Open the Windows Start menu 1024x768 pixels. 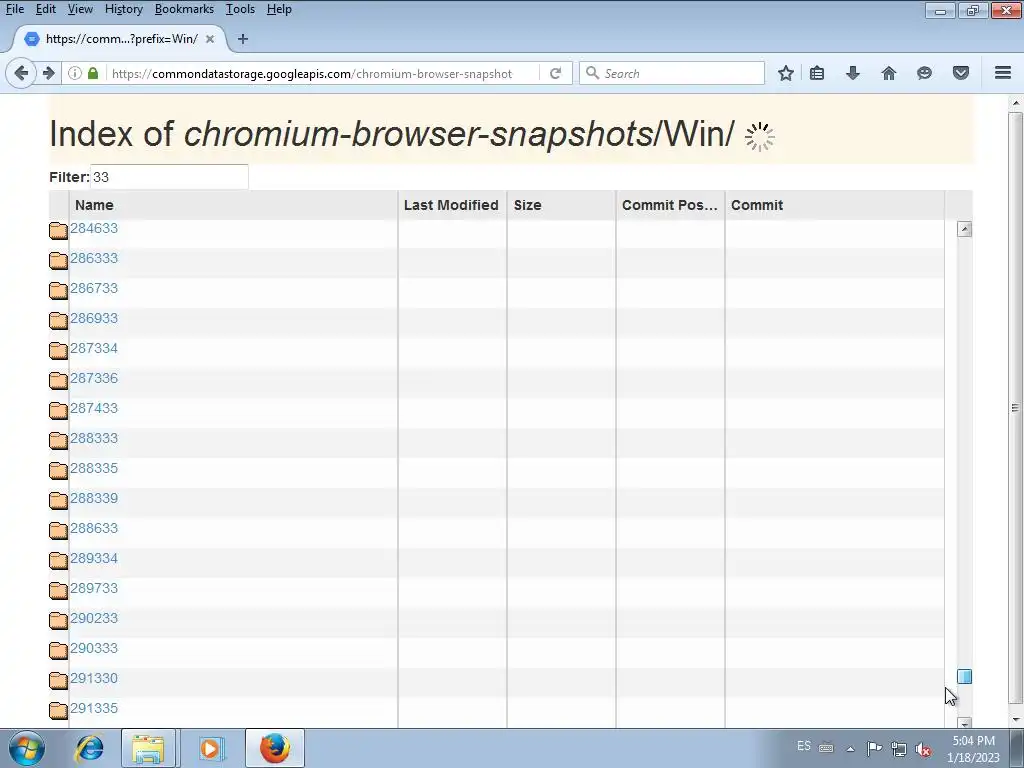coord(26,748)
